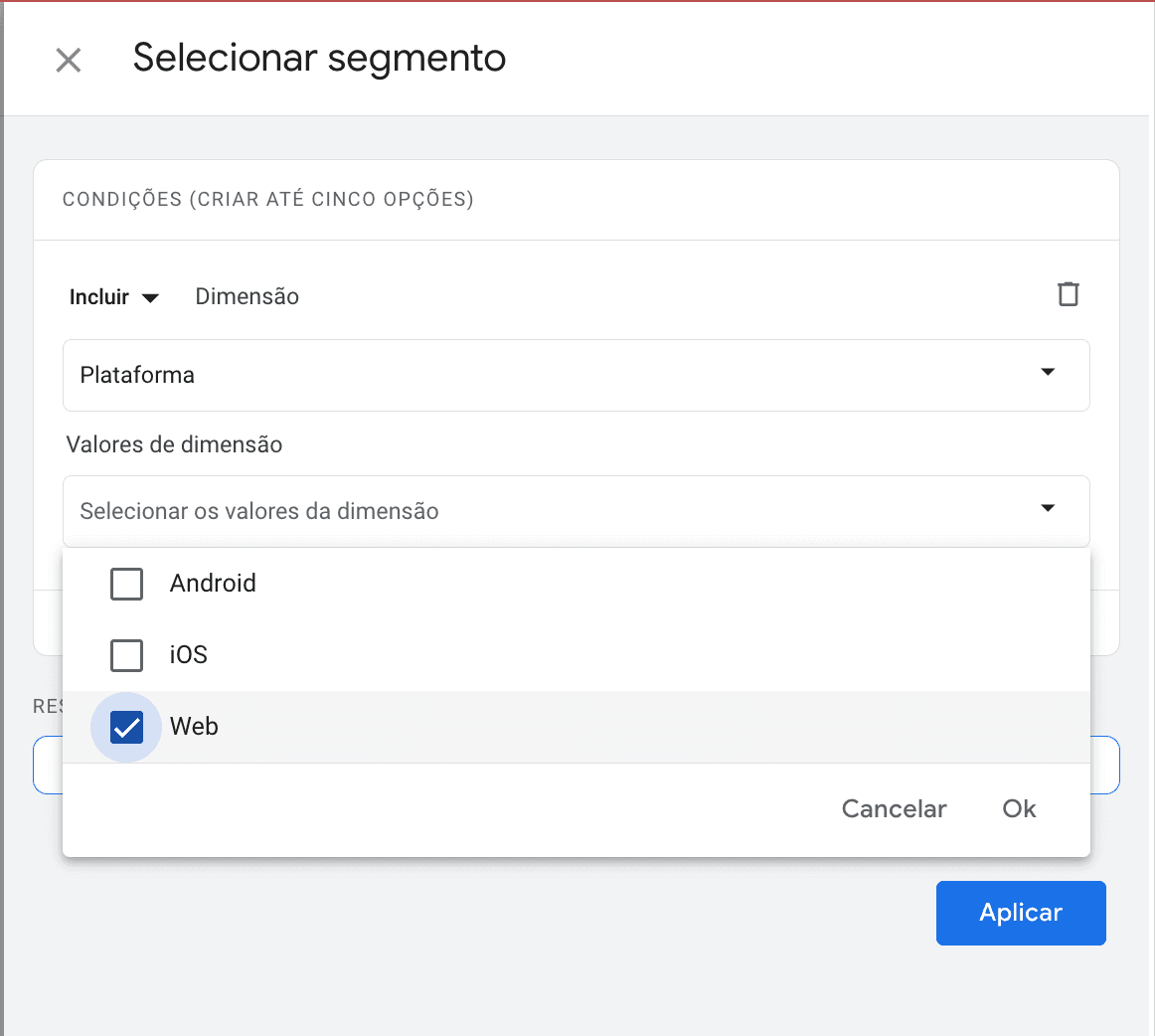This screenshot has height=1036, width=1155.
Task: Click the CONDIÇÕES section header
Action: point(268,200)
